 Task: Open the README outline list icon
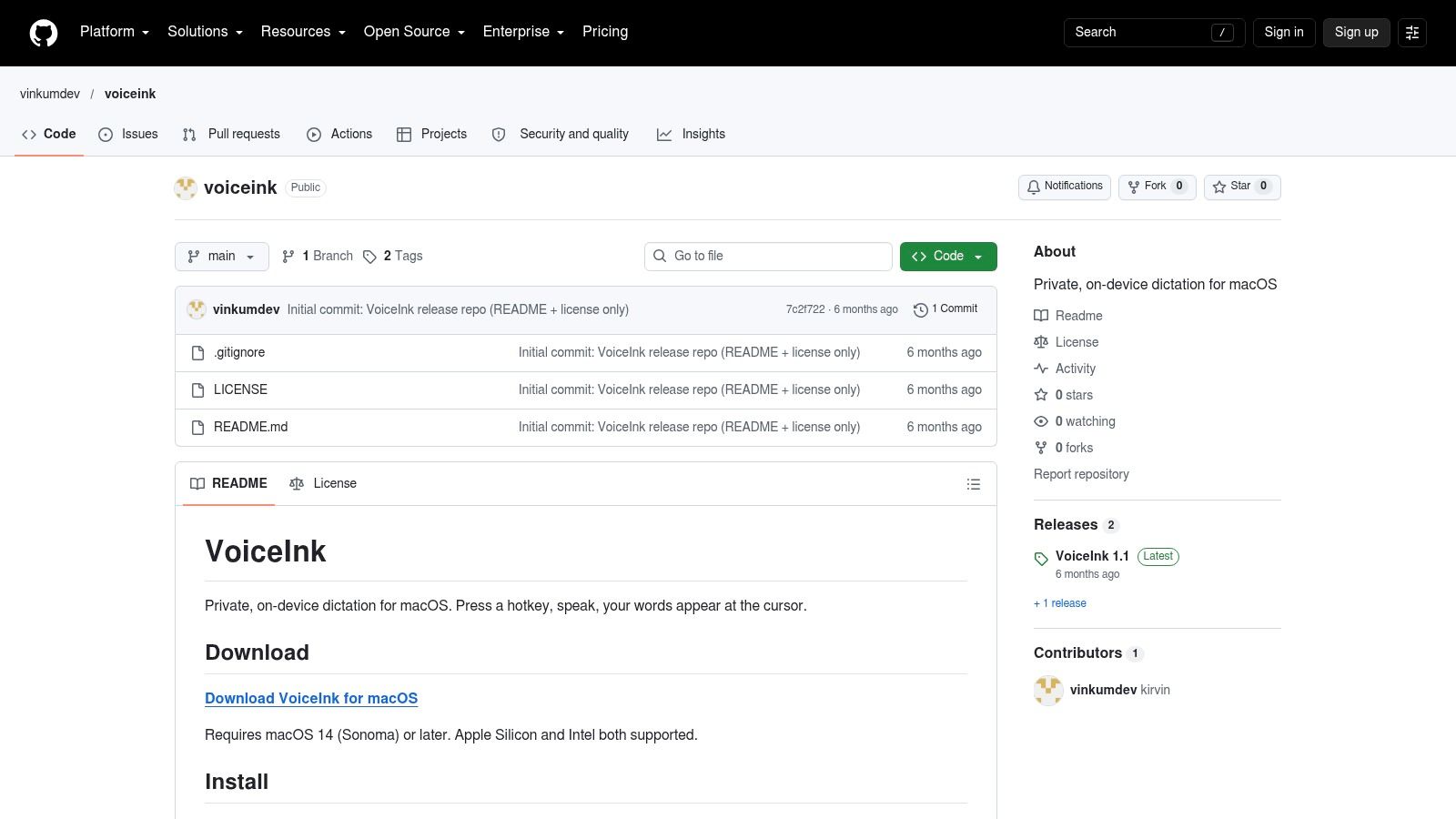(974, 484)
